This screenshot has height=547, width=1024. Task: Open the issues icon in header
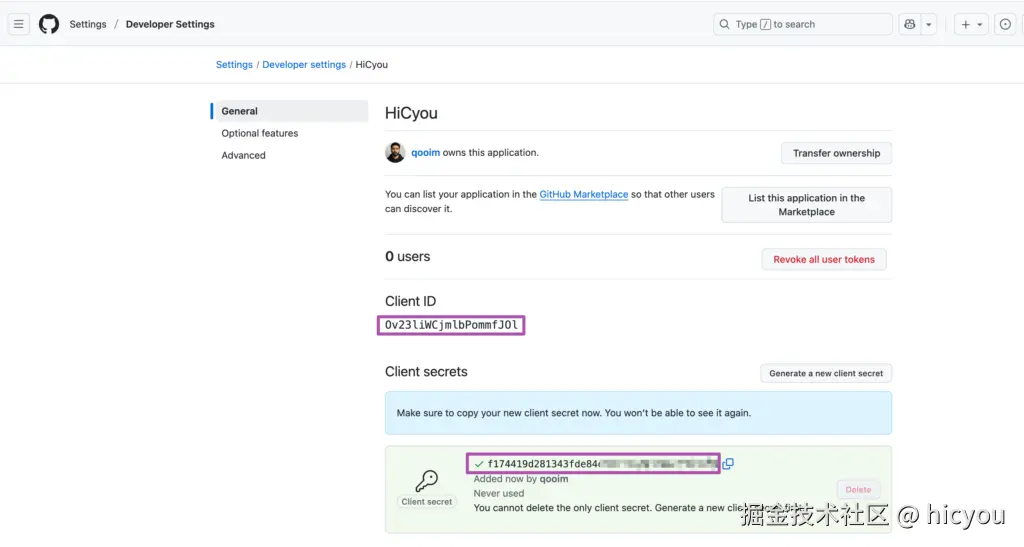[x=1005, y=24]
